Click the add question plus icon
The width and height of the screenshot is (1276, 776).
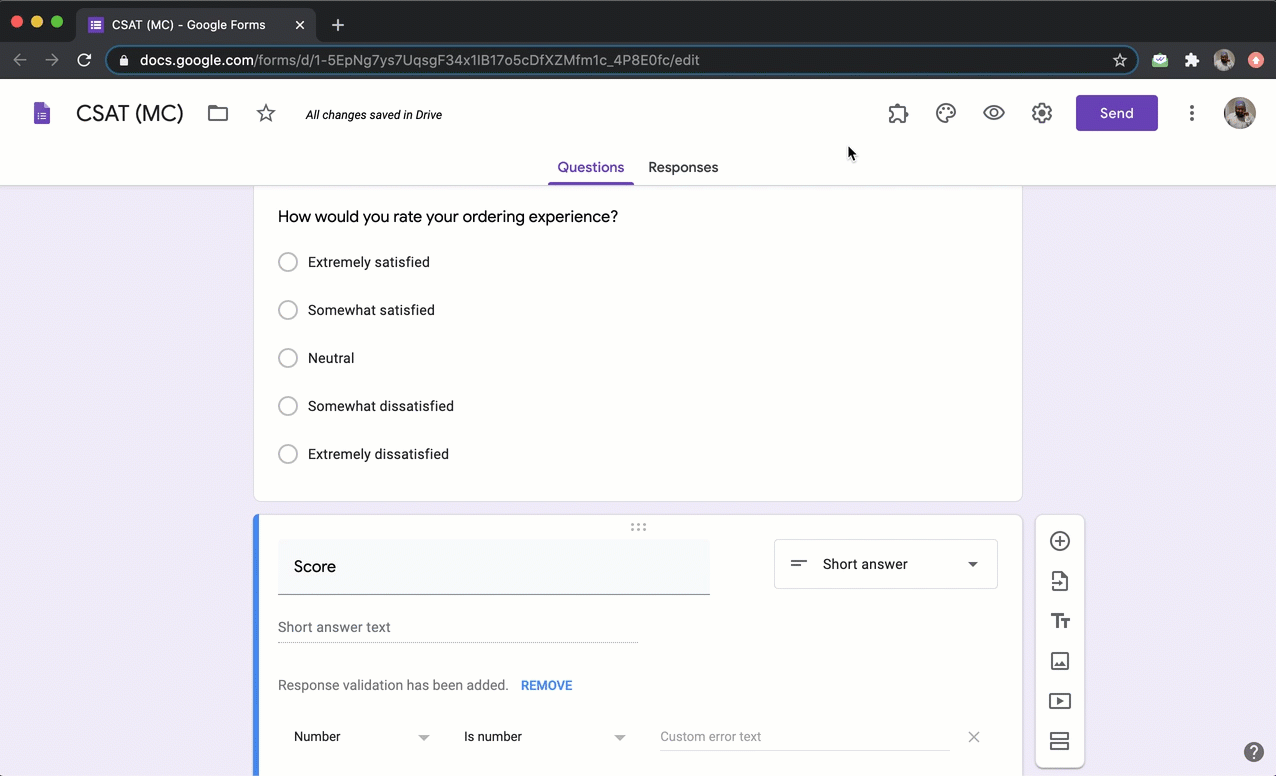(1060, 541)
